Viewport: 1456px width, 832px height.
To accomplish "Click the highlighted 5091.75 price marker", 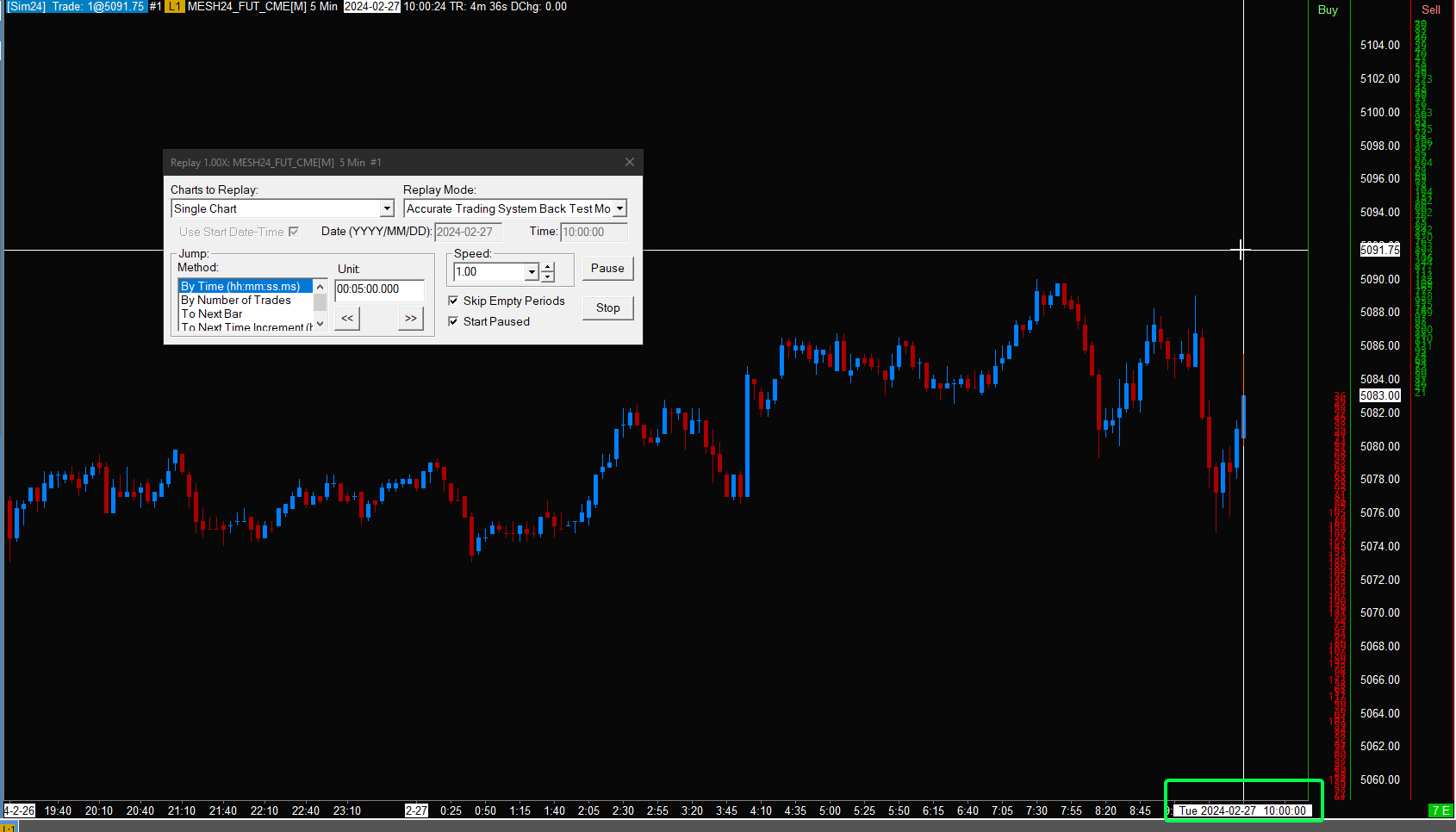I will (x=1380, y=250).
